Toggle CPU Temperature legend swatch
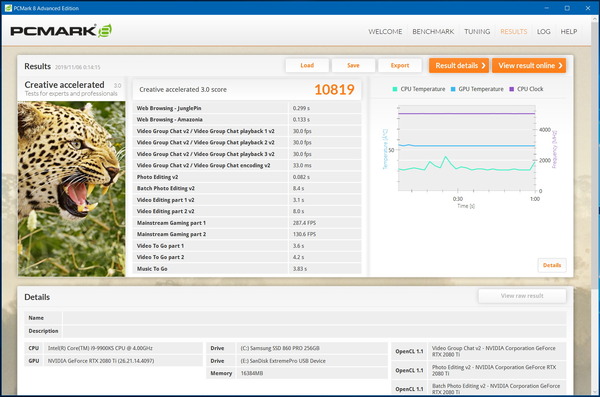The height and width of the screenshot is (397, 600). point(395,89)
